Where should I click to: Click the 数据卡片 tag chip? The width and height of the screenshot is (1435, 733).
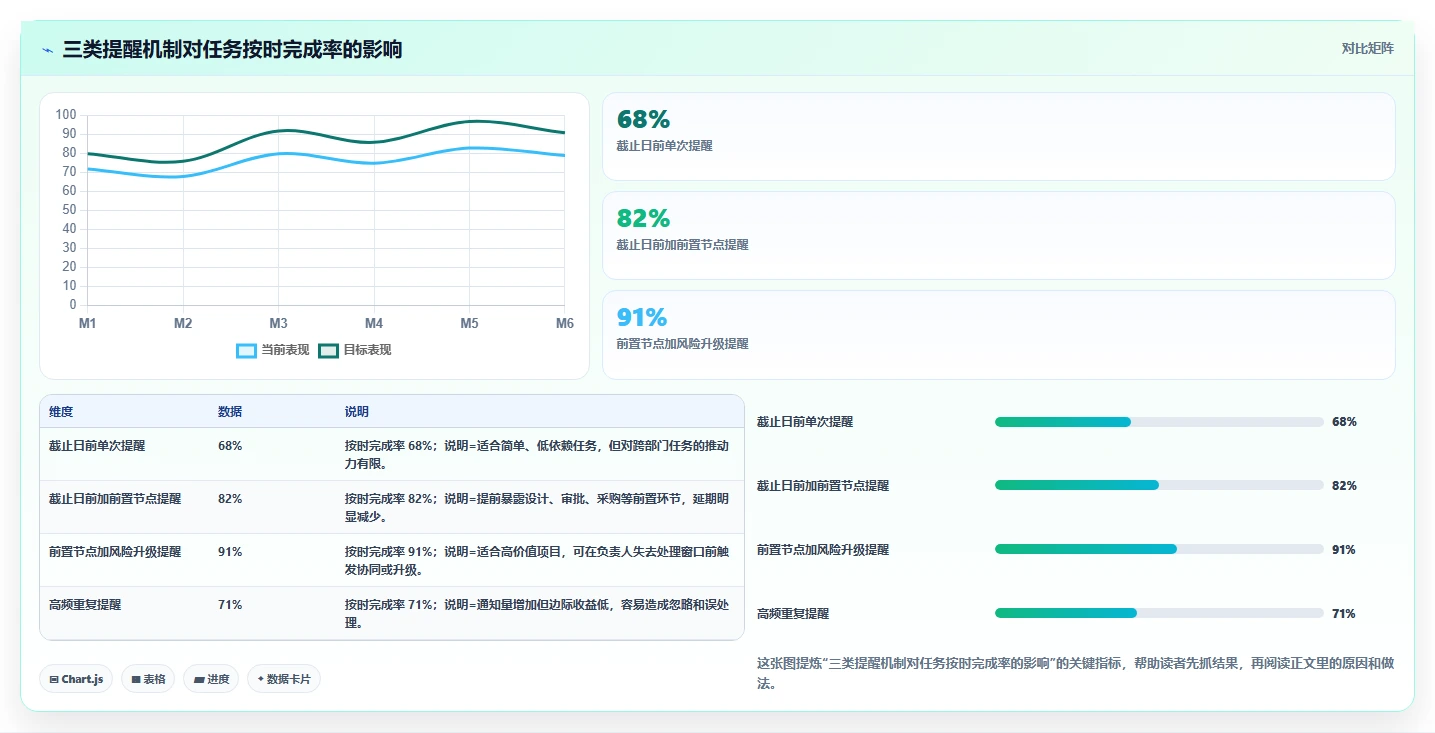[x=284, y=679]
